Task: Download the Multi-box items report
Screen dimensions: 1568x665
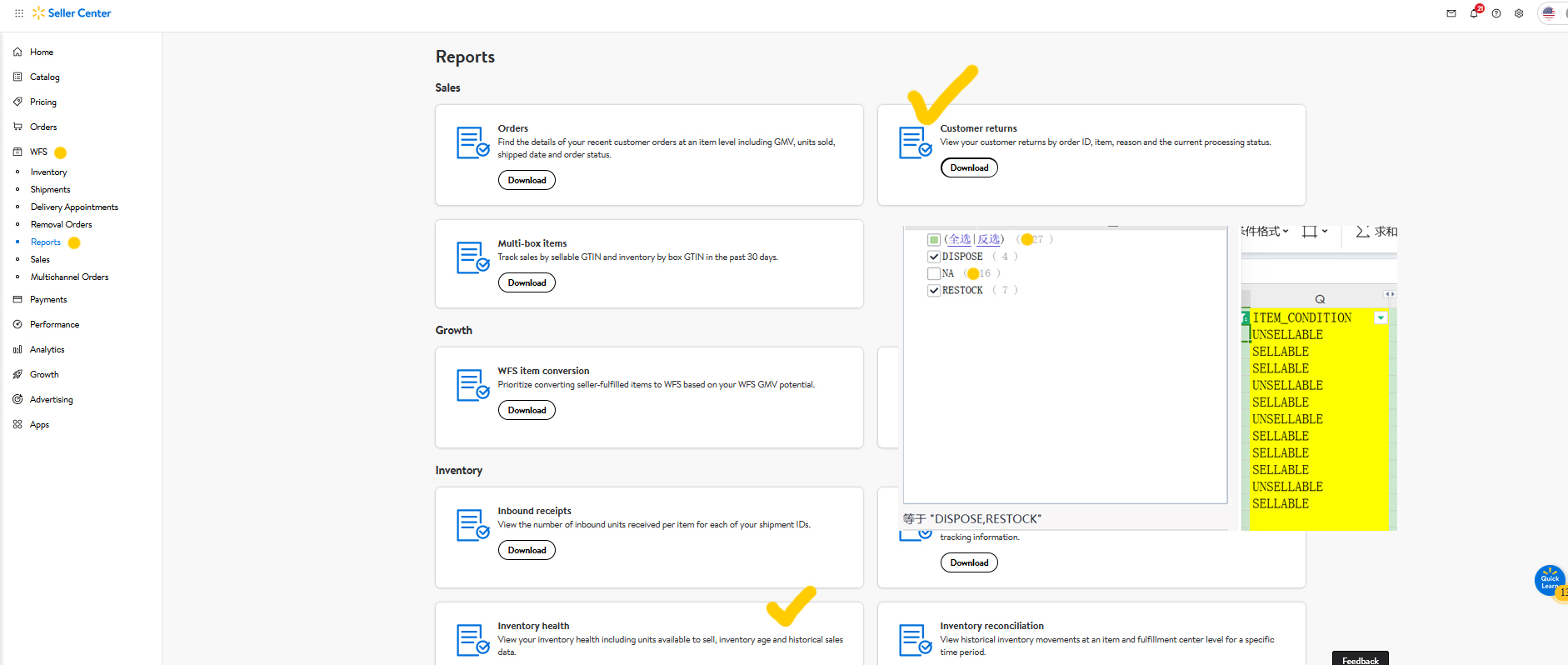Action: coord(527,282)
